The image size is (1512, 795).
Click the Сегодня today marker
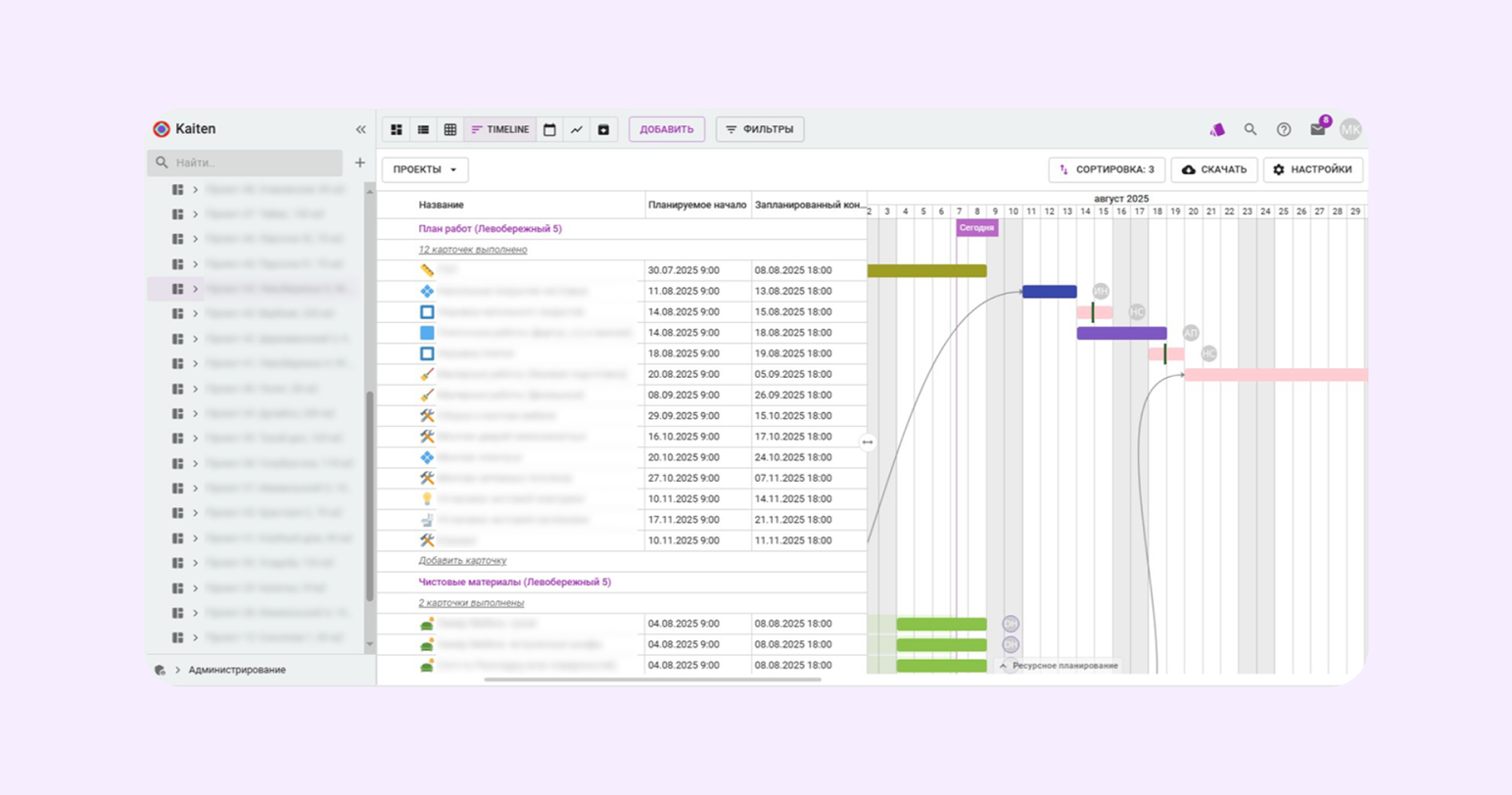976,228
